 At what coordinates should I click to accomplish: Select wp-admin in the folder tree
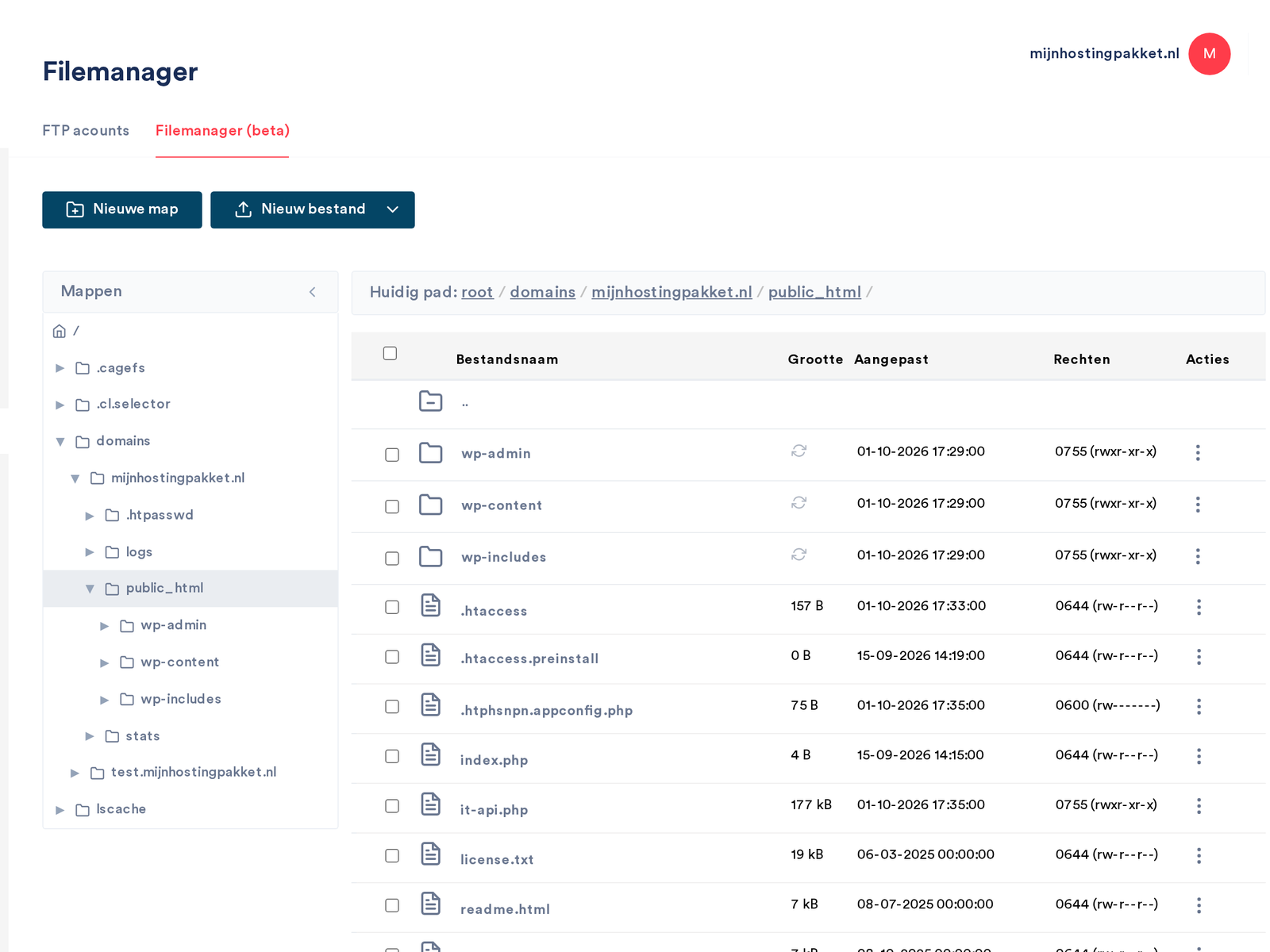coord(173,625)
